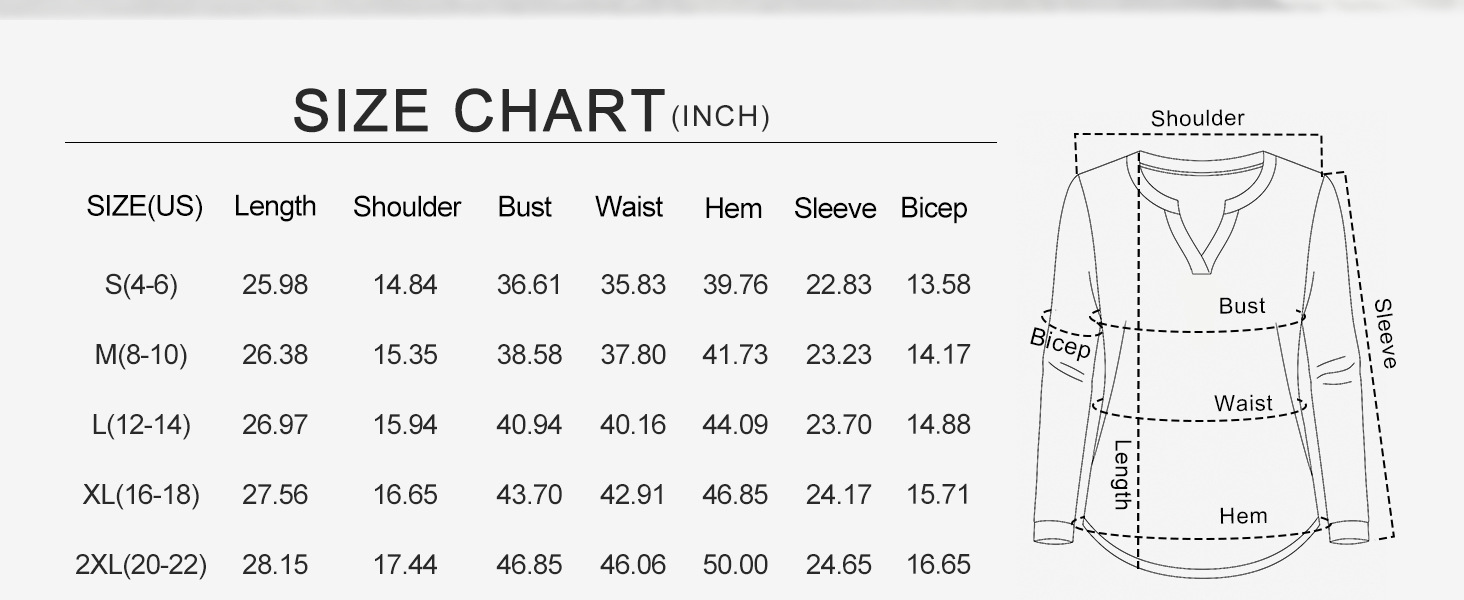The height and width of the screenshot is (600, 1464).
Task: Select the S(4-6) size row label
Action: [141, 285]
